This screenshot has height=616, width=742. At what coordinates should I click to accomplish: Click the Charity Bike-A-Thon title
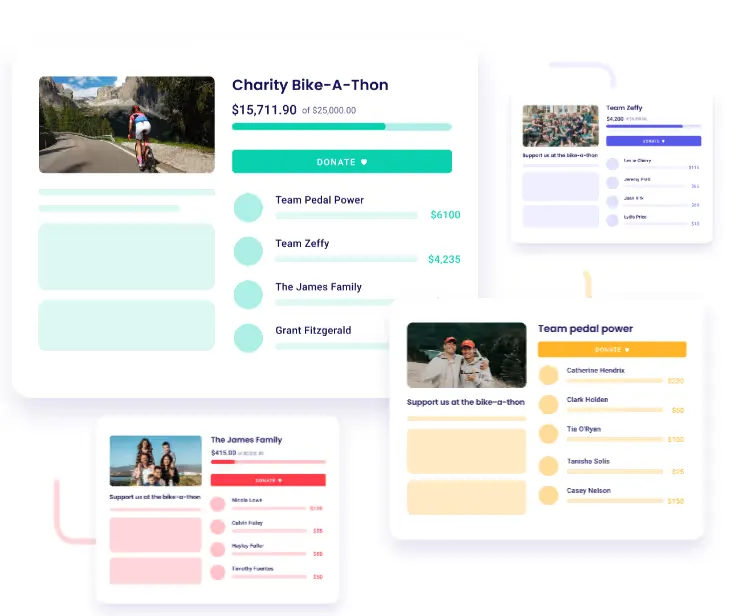310,85
